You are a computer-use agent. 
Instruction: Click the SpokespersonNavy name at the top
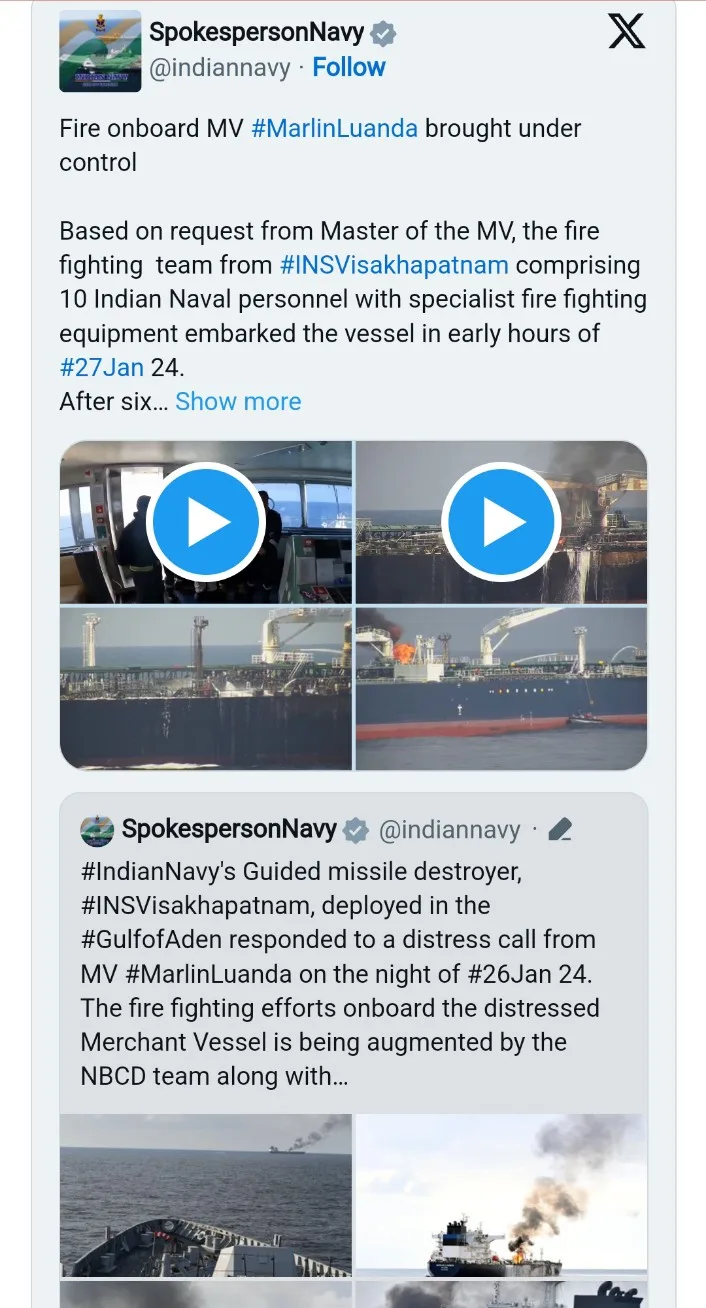pyautogui.click(x=256, y=33)
